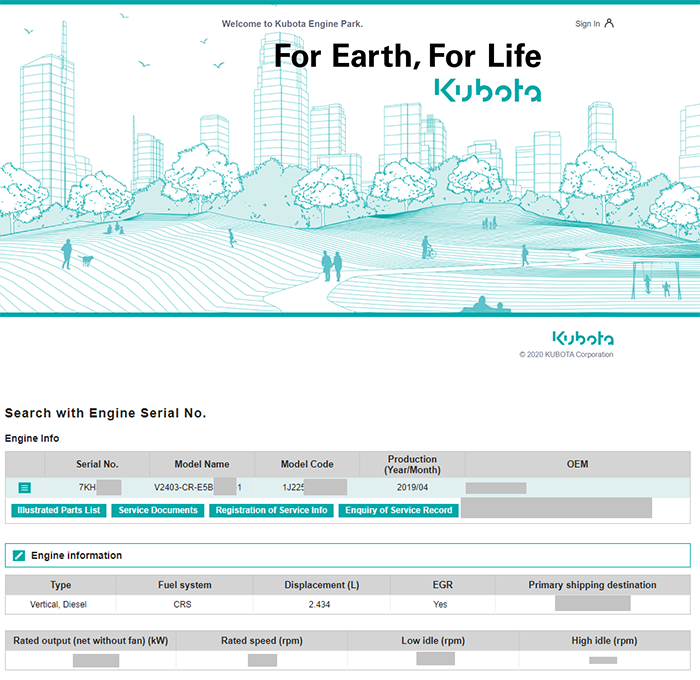This screenshot has height=680, width=700.
Task: Select the EGR value Yes
Action: [x=440, y=605]
